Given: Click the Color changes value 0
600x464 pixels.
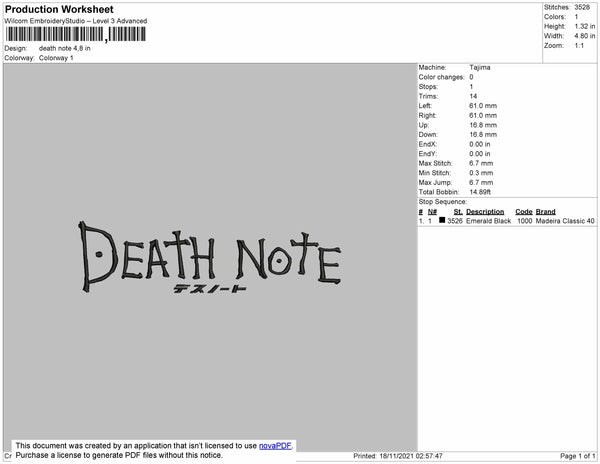Looking at the screenshot, I should [x=471, y=77].
